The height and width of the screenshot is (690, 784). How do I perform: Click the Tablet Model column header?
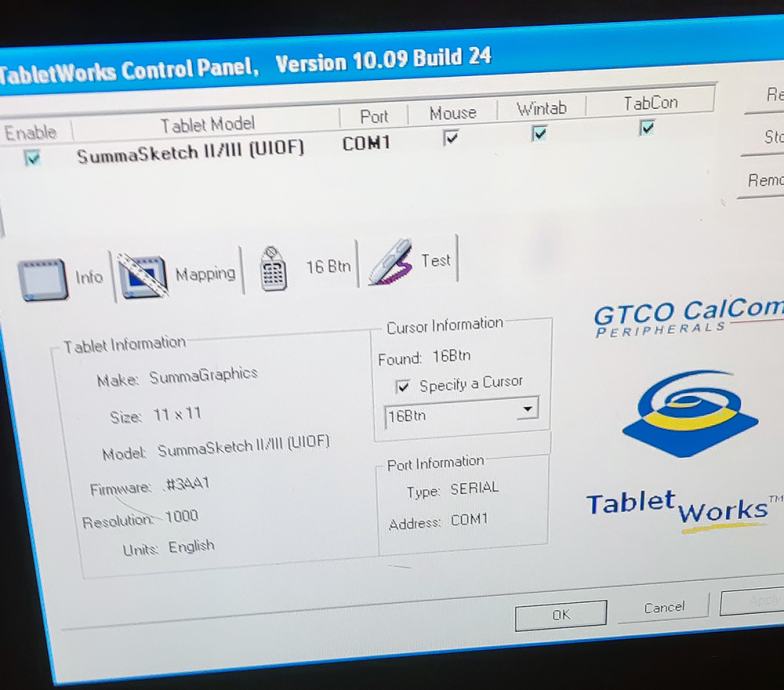pyautogui.click(x=208, y=124)
